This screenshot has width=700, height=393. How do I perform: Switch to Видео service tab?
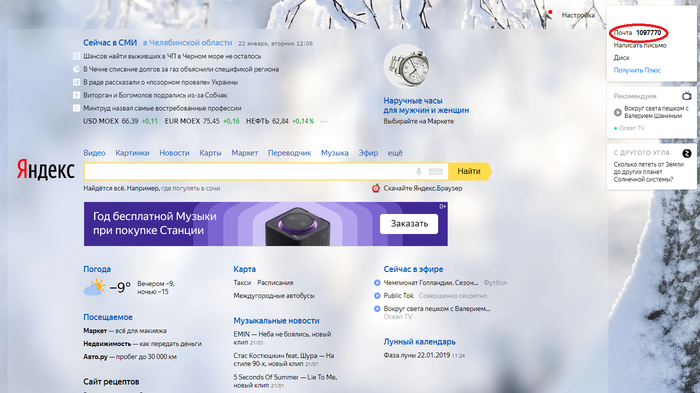point(94,153)
